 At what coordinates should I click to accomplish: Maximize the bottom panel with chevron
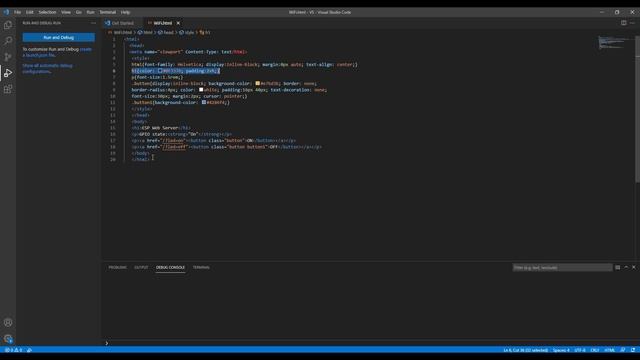click(626, 267)
